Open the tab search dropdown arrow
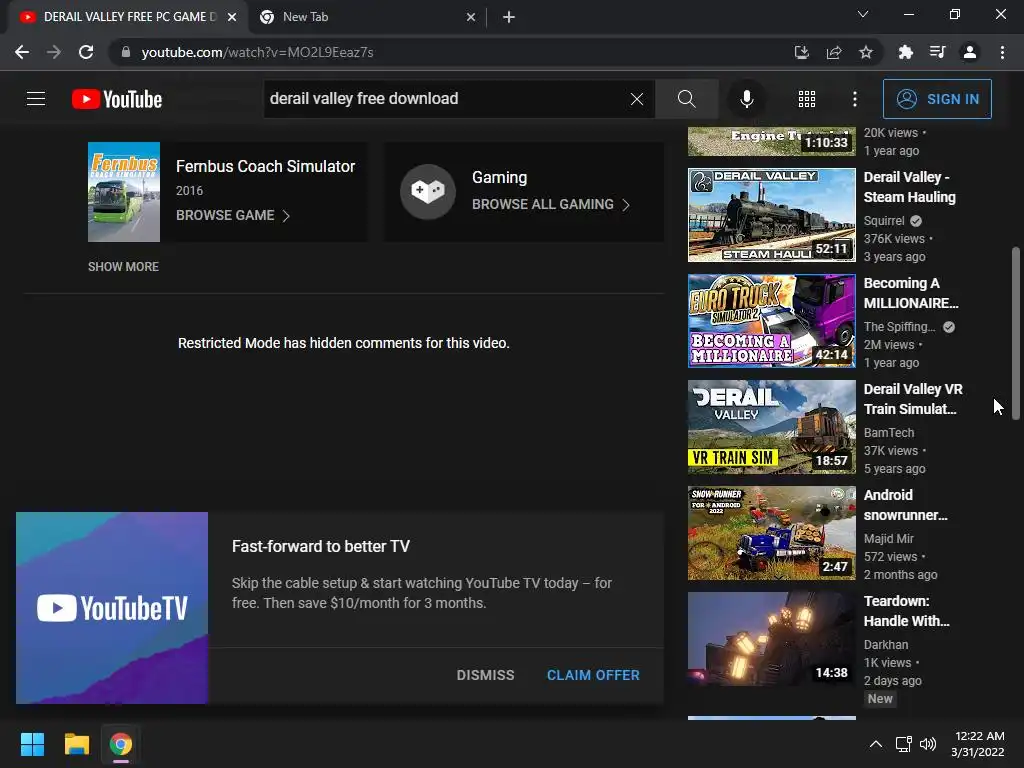 (x=863, y=14)
